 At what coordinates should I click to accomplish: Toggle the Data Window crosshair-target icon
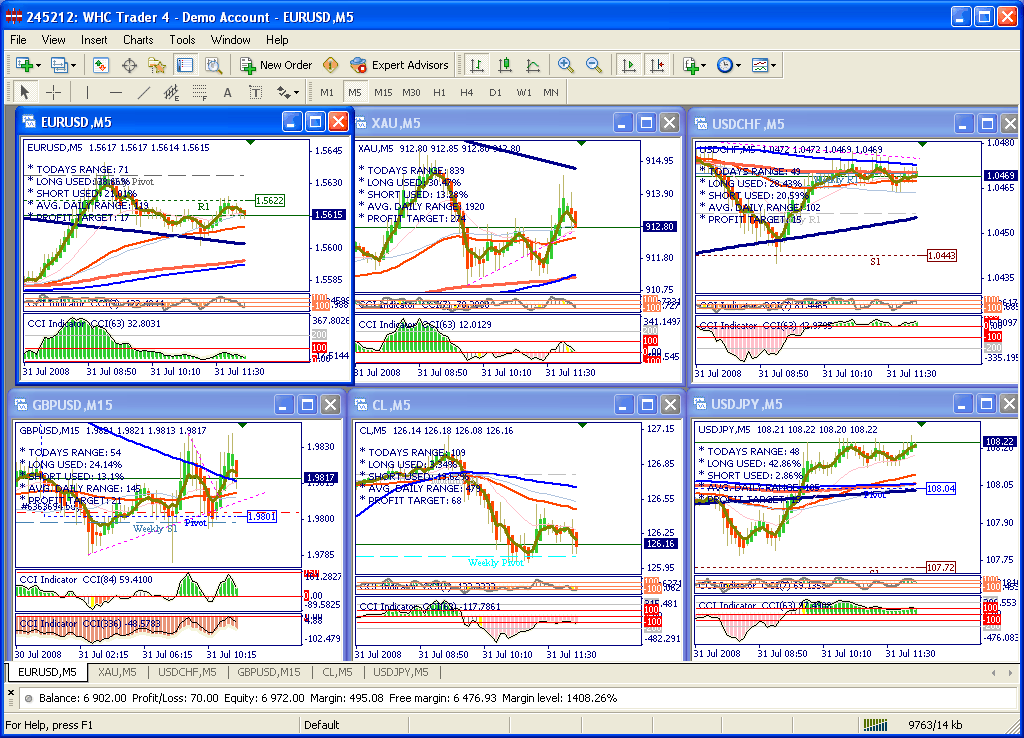pos(129,65)
